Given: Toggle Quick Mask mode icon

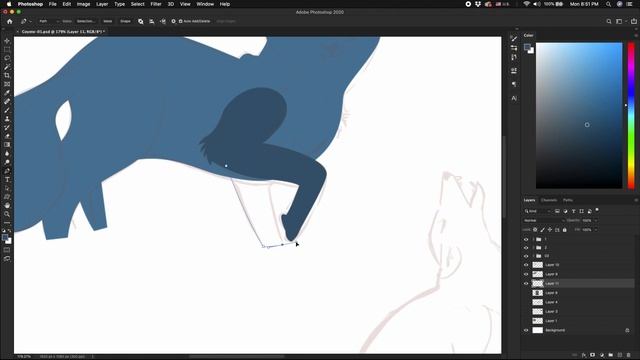Looking at the screenshot, I should 7,250.
